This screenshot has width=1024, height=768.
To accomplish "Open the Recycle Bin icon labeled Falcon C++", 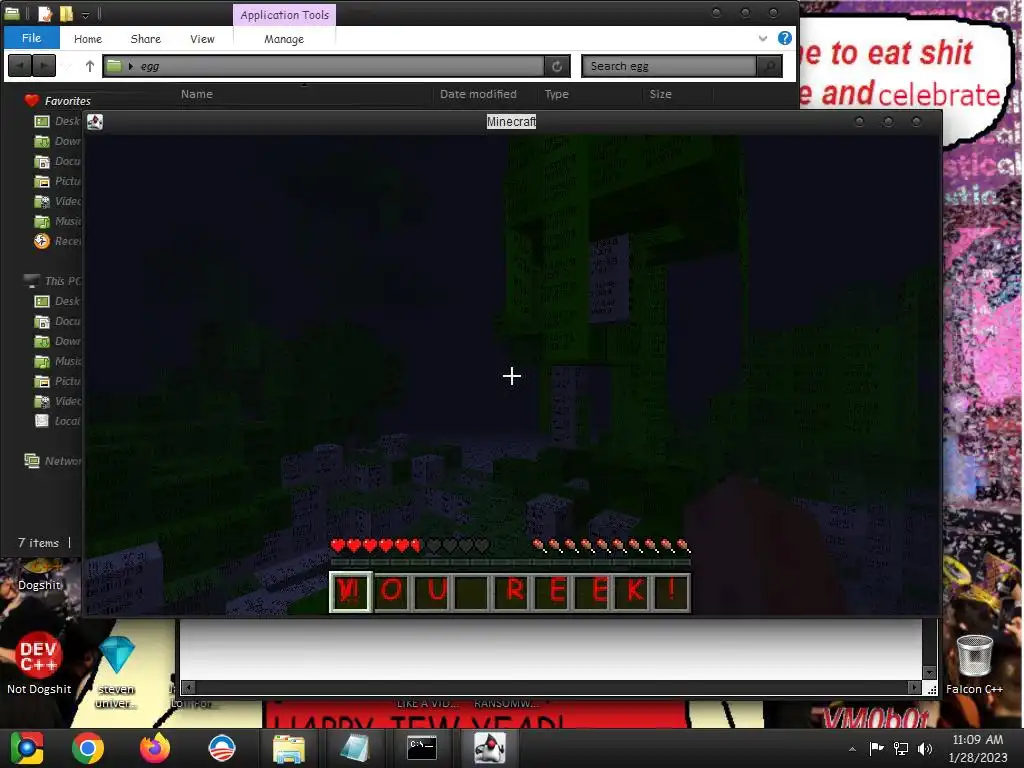I will coord(974,664).
